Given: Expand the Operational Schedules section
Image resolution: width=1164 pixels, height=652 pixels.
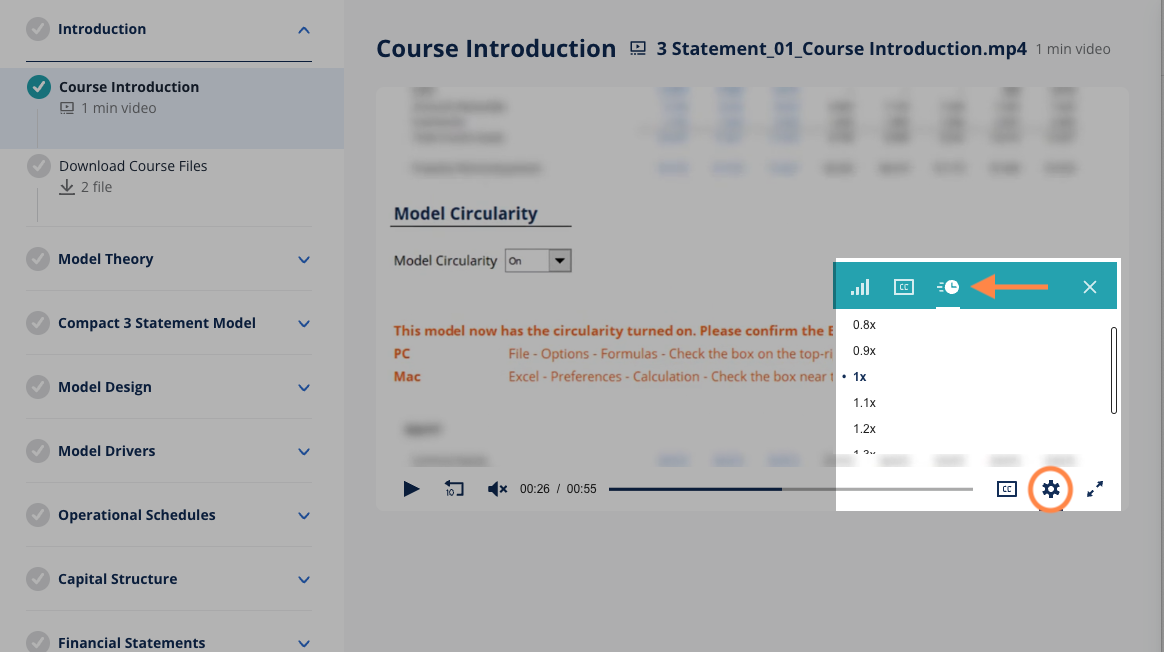Looking at the screenshot, I should point(304,515).
